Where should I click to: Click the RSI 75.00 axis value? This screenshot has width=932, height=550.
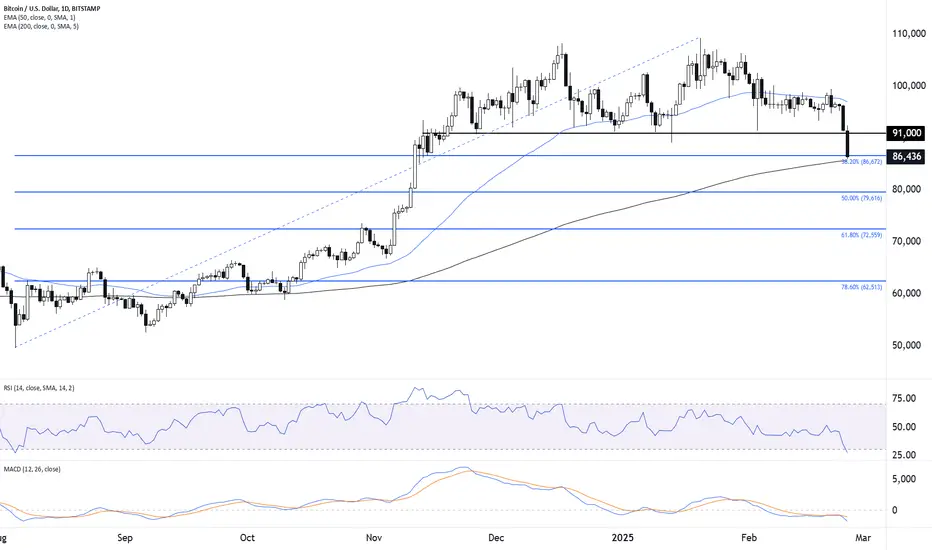tap(904, 398)
